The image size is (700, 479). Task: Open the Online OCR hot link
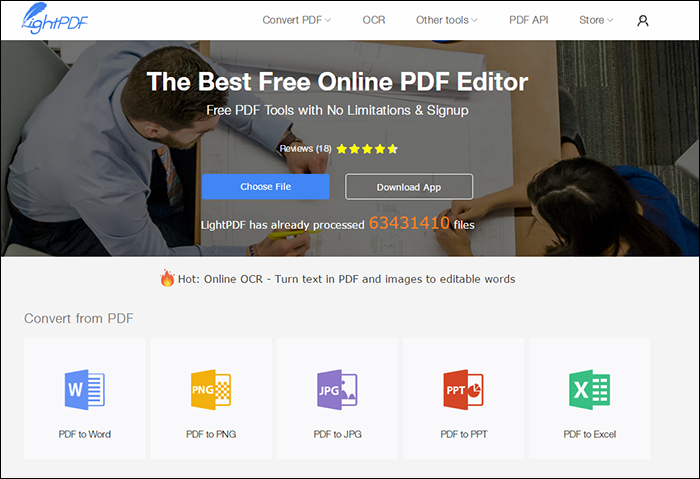click(x=346, y=279)
